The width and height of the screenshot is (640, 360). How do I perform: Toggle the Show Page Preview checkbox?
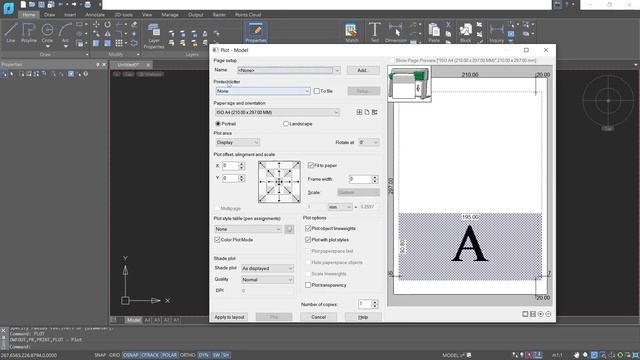(x=392, y=60)
